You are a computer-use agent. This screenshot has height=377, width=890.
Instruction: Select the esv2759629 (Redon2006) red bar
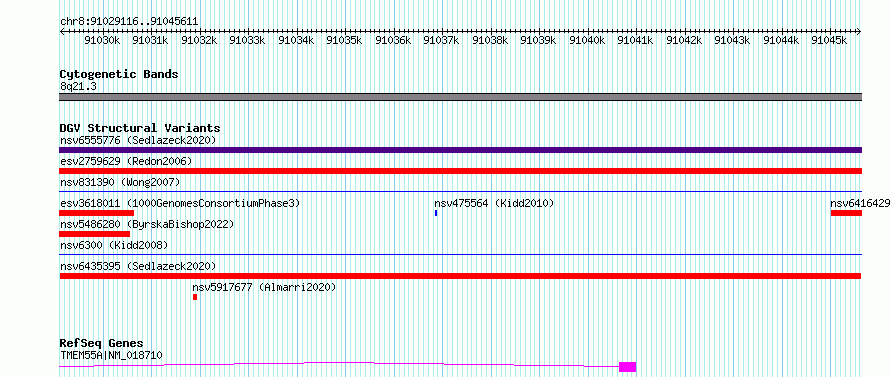pos(460,171)
